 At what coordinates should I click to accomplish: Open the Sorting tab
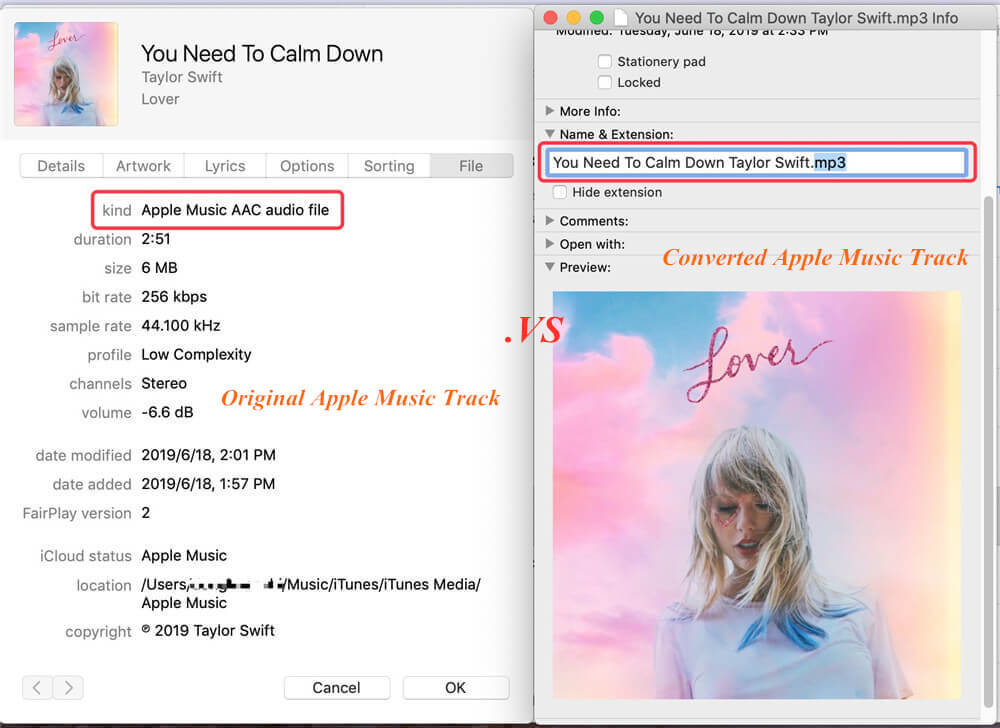tap(389, 166)
